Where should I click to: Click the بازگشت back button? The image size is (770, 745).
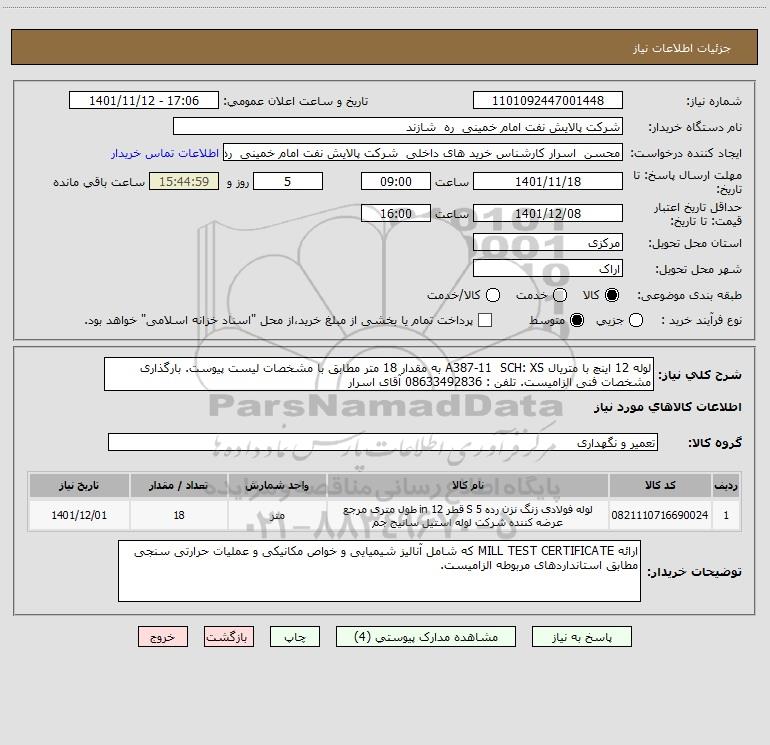(x=229, y=637)
